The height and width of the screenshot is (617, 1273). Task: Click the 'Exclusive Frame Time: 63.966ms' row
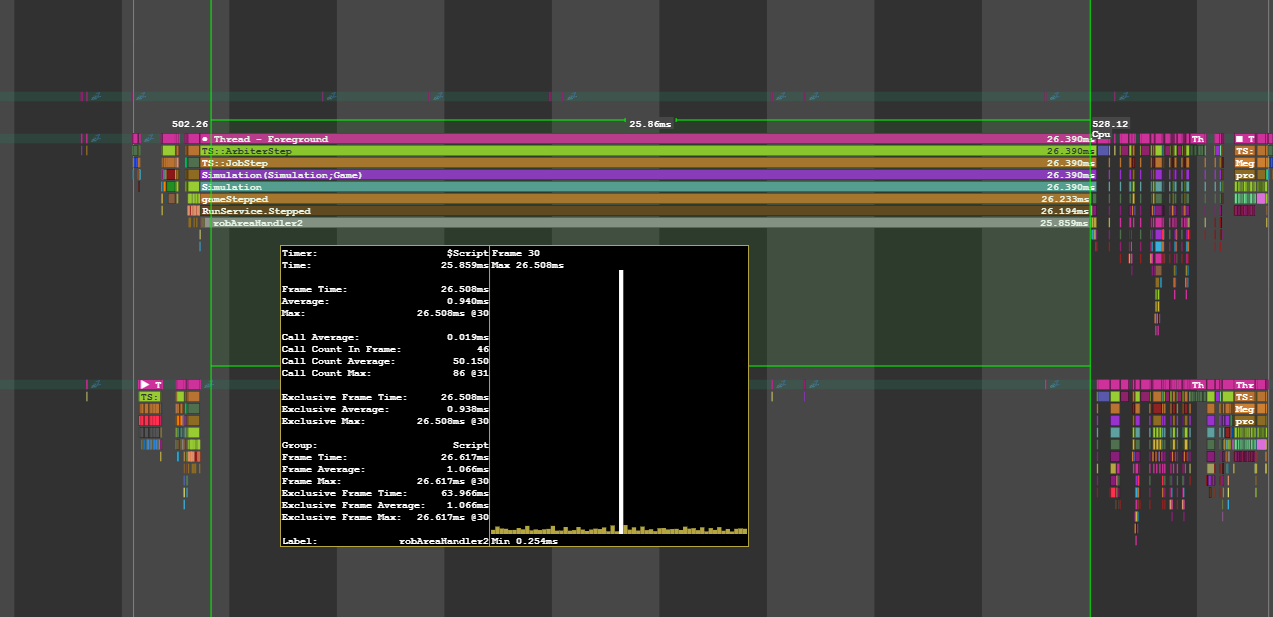[385, 493]
